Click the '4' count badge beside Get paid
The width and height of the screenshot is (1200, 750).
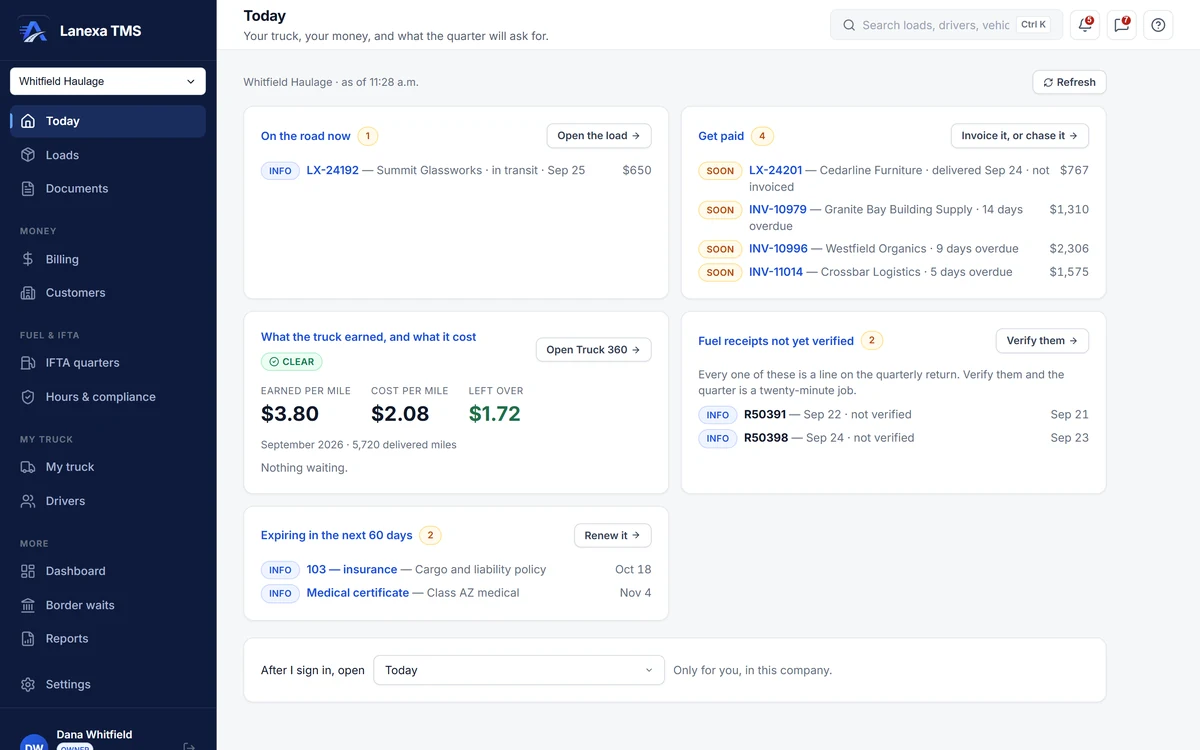click(x=763, y=136)
